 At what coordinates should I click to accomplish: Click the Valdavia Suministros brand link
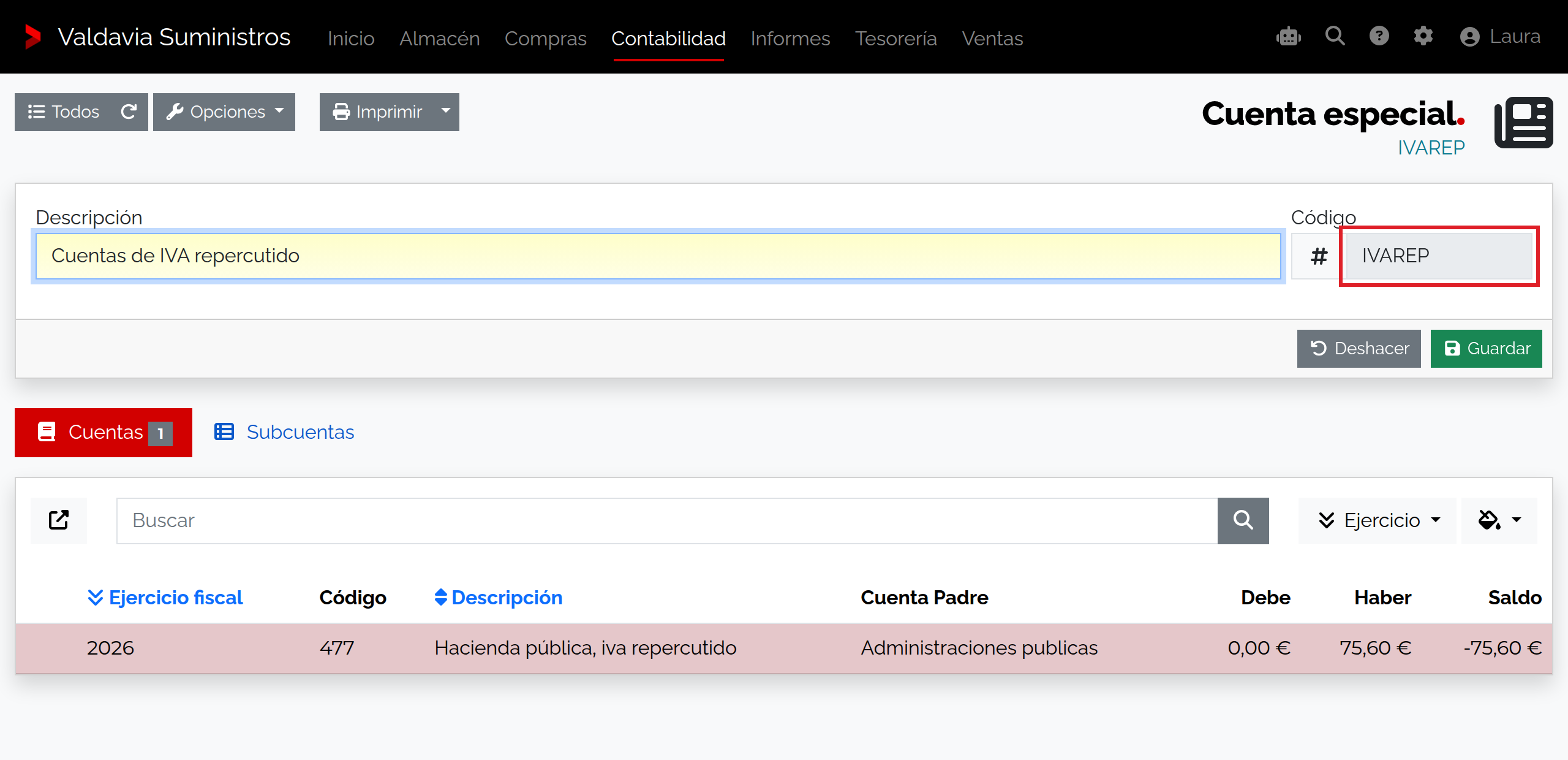[174, 37]
